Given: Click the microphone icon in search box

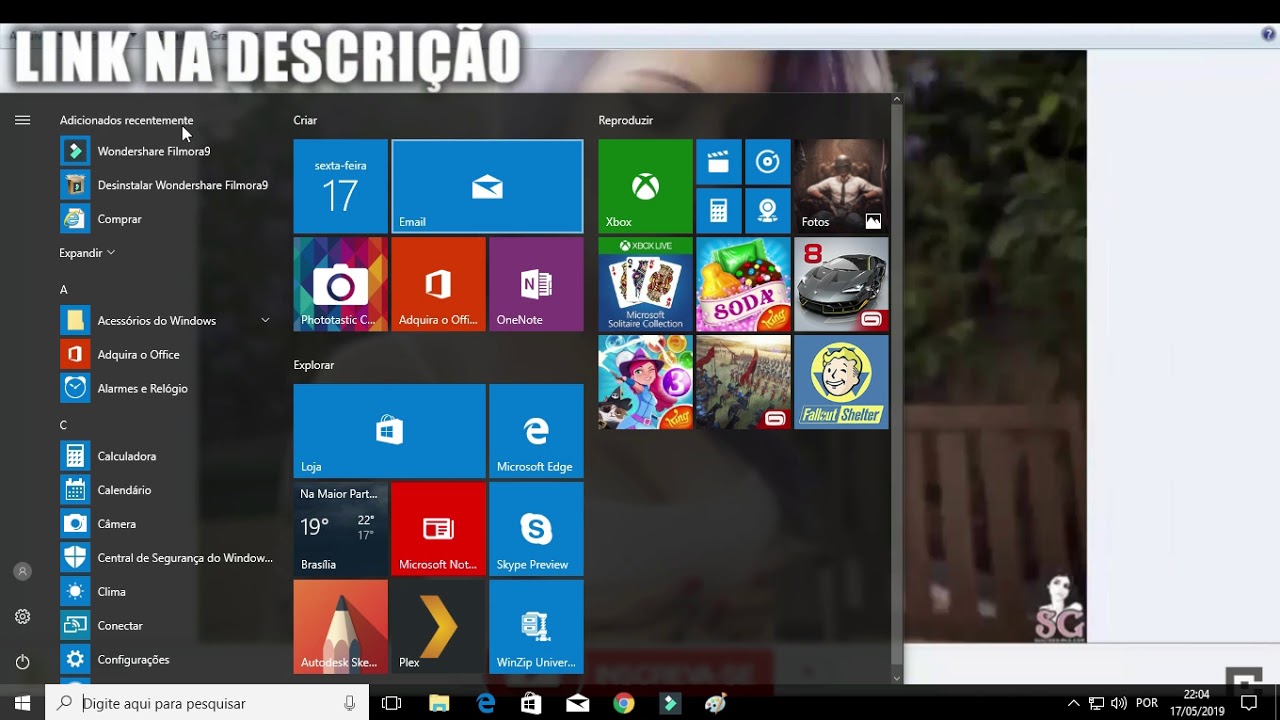Looking at the screenshot, I should tap(349, 703).
